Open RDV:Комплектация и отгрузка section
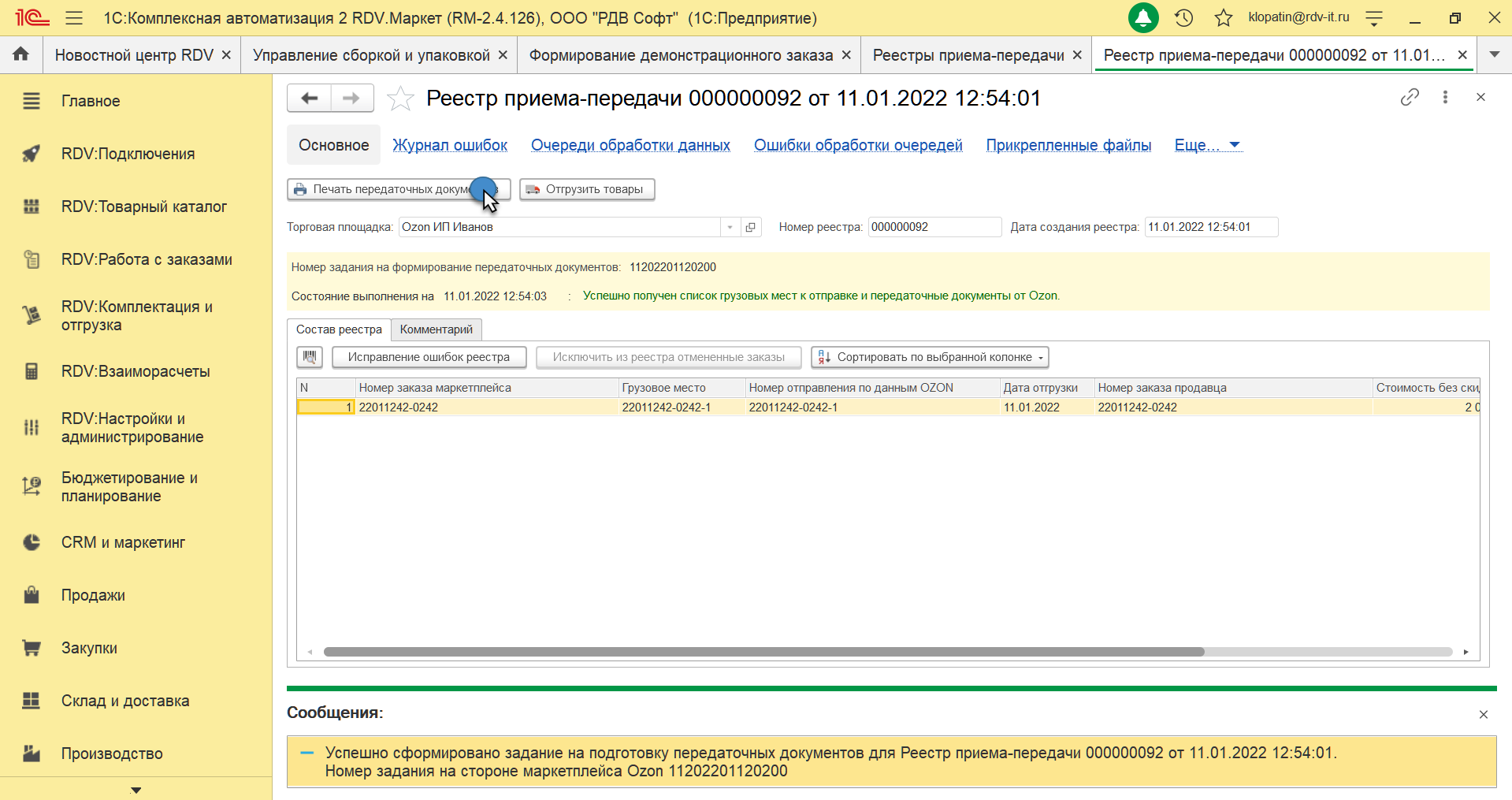1512x800 pixels. click(x=136, y=315)
